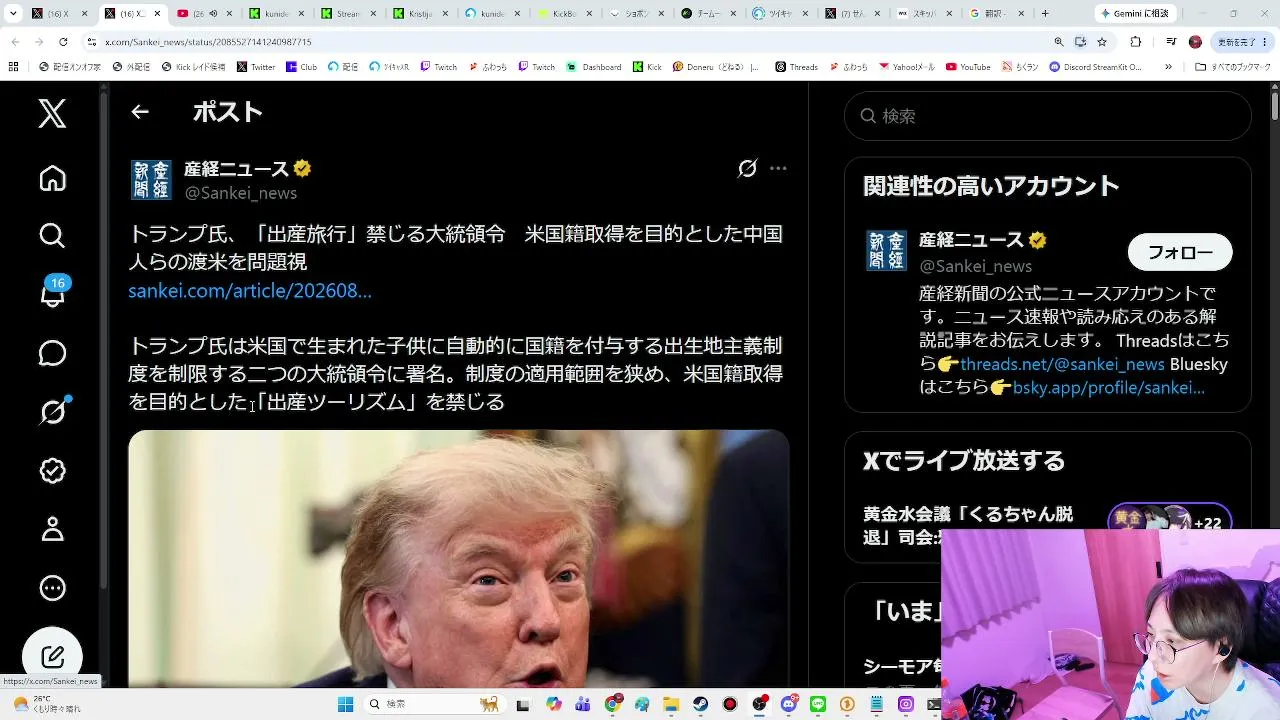Open the bsky.app/profile/sankei link
The image size is (1280, 720).
tap(1108, 388)
